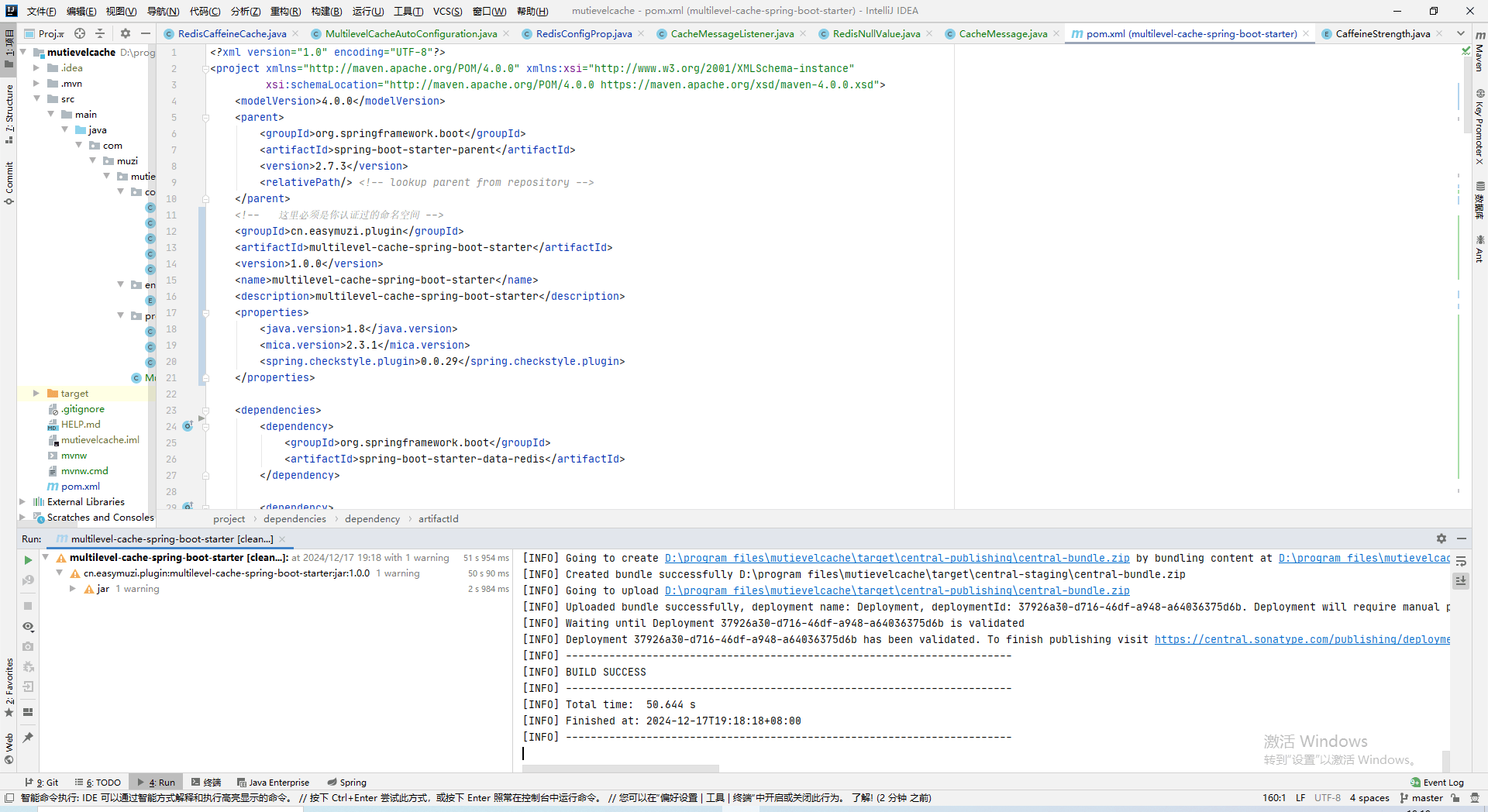
Task: Open Favorites side tool window
Action: click(9, 688)
